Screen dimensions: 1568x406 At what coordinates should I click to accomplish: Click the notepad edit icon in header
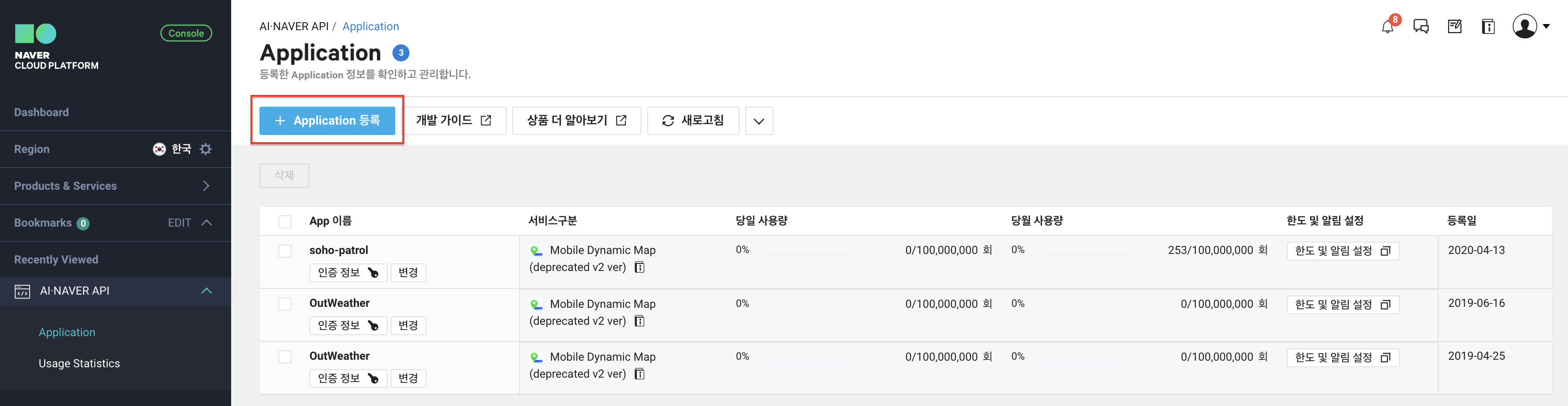[1455, 27]
